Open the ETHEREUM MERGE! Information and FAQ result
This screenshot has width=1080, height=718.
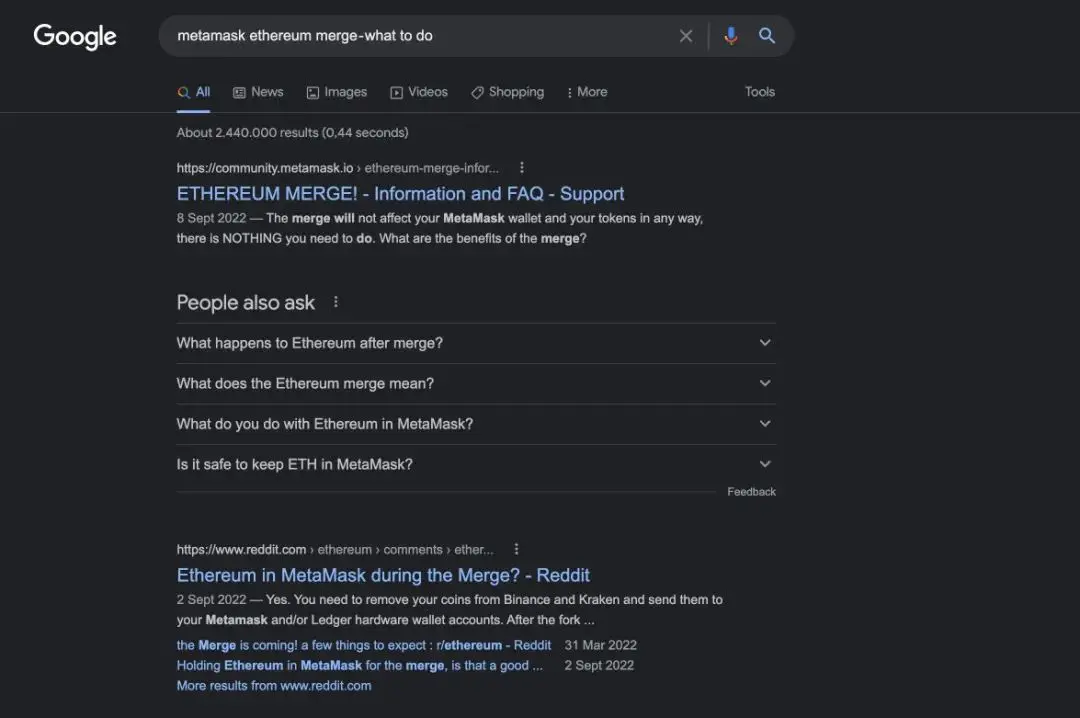pyautogui.click(x=400, y=194)
